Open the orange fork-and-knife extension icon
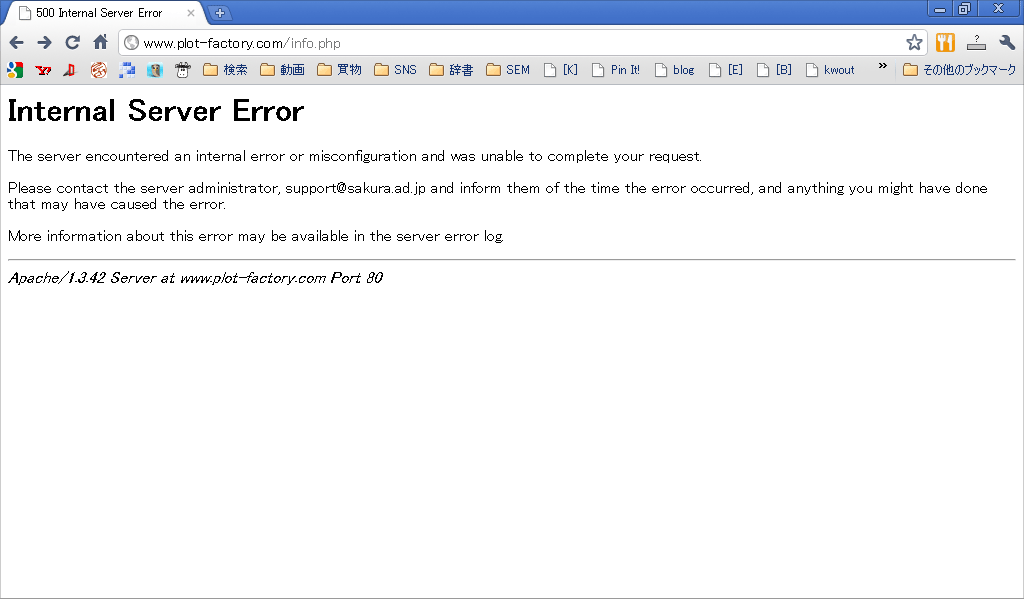Screen dimensions: 1024x599 pyautogui.click(x=945, y=43)
